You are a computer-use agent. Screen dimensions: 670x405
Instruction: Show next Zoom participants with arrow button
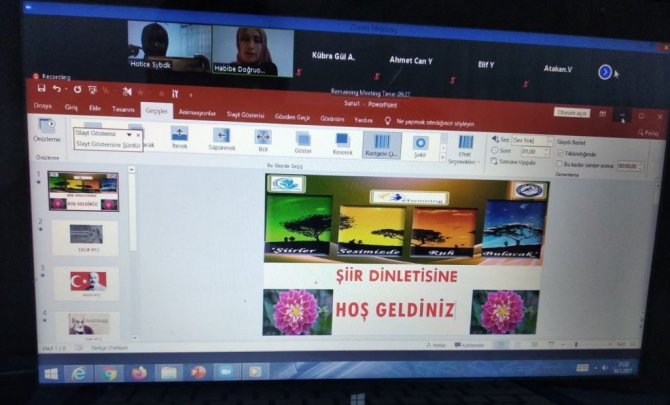tap(604, 72)
